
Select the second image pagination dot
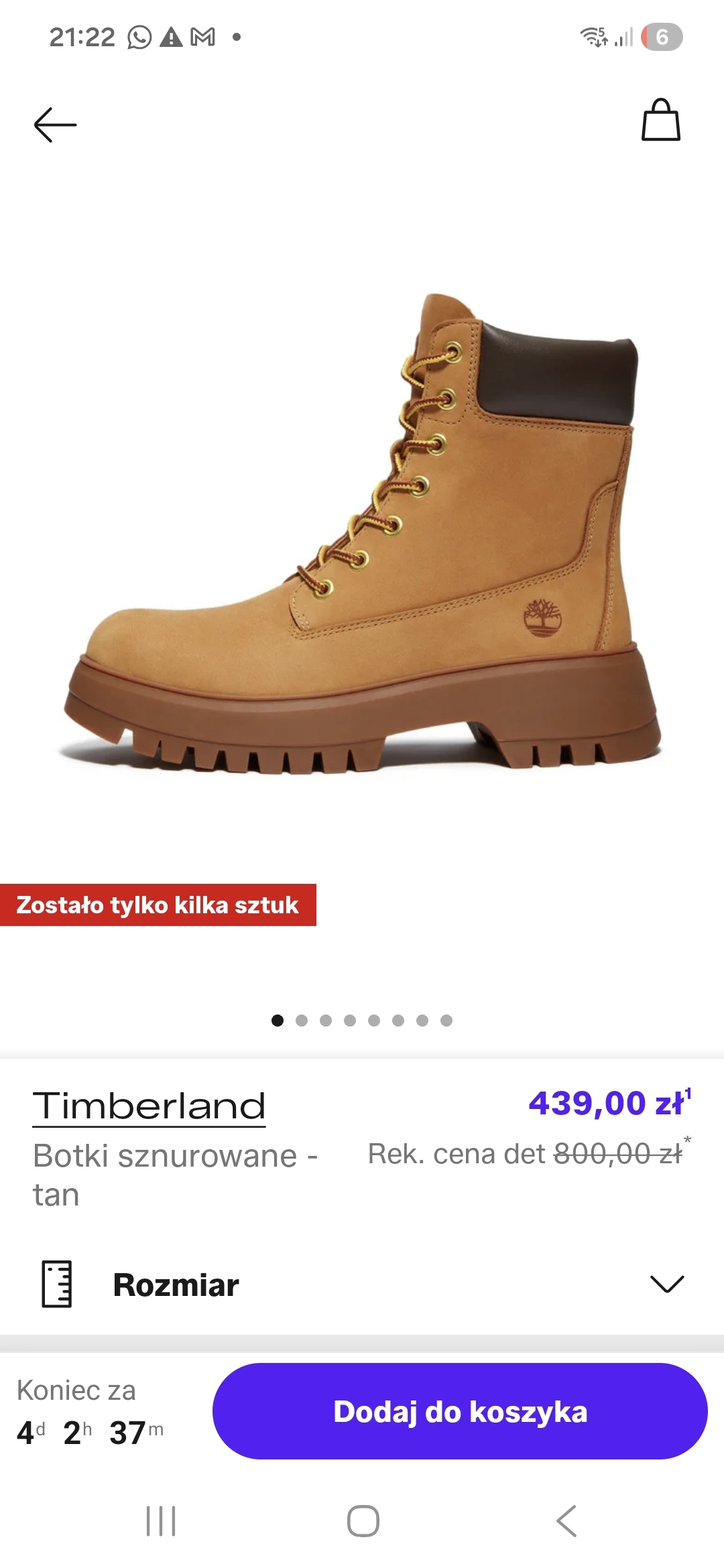(x=302, y=1021)
